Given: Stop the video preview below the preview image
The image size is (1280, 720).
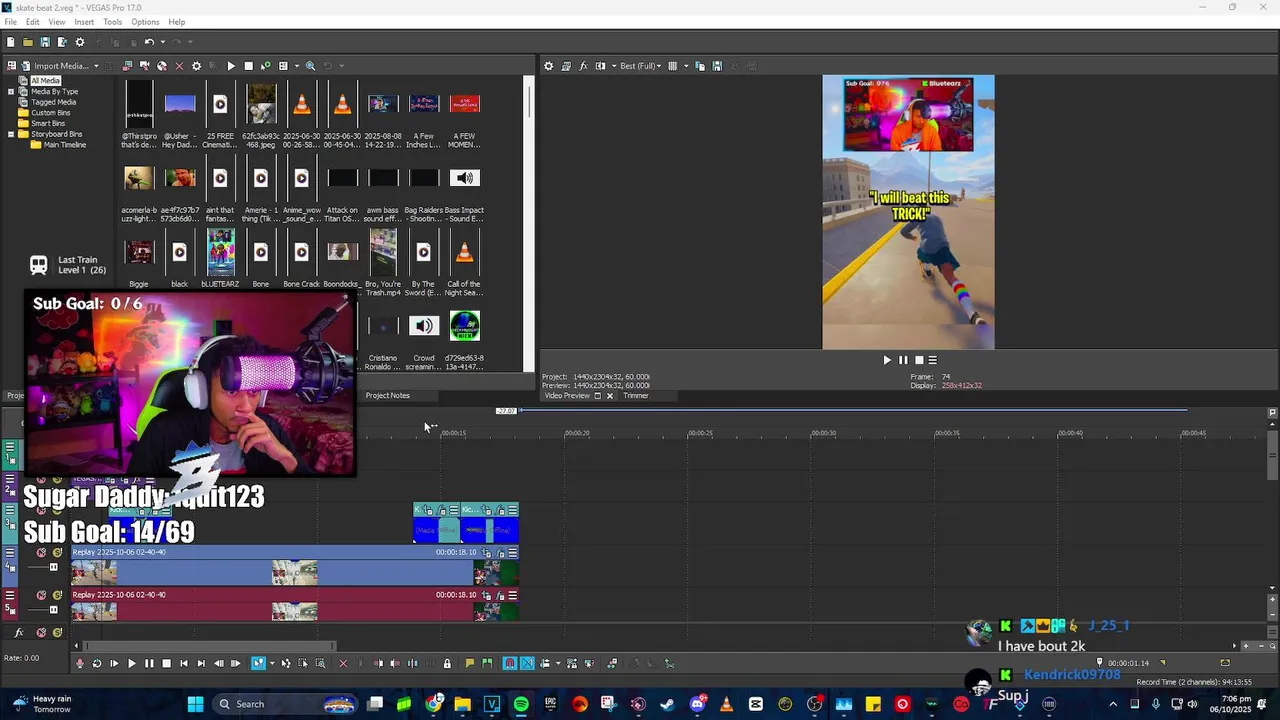Looking at the screenshot, I should (919, 360).
